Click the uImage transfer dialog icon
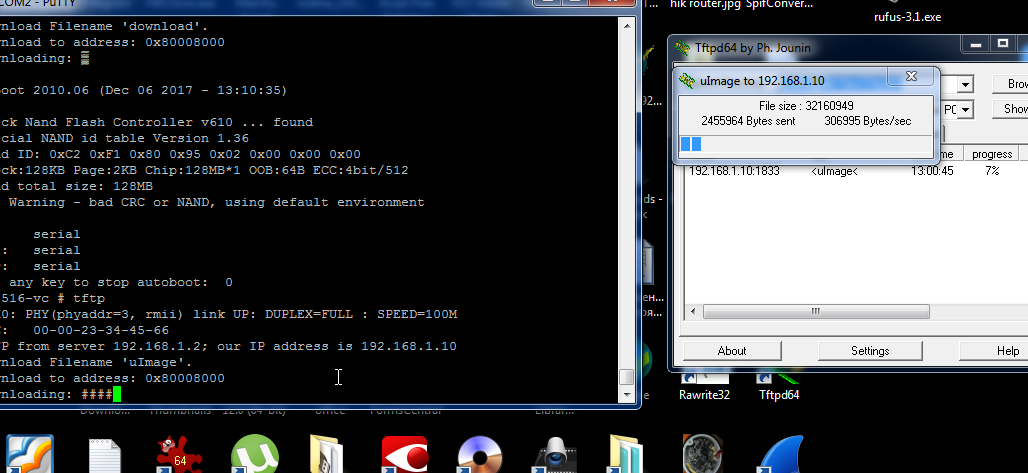 coord(687,80)
